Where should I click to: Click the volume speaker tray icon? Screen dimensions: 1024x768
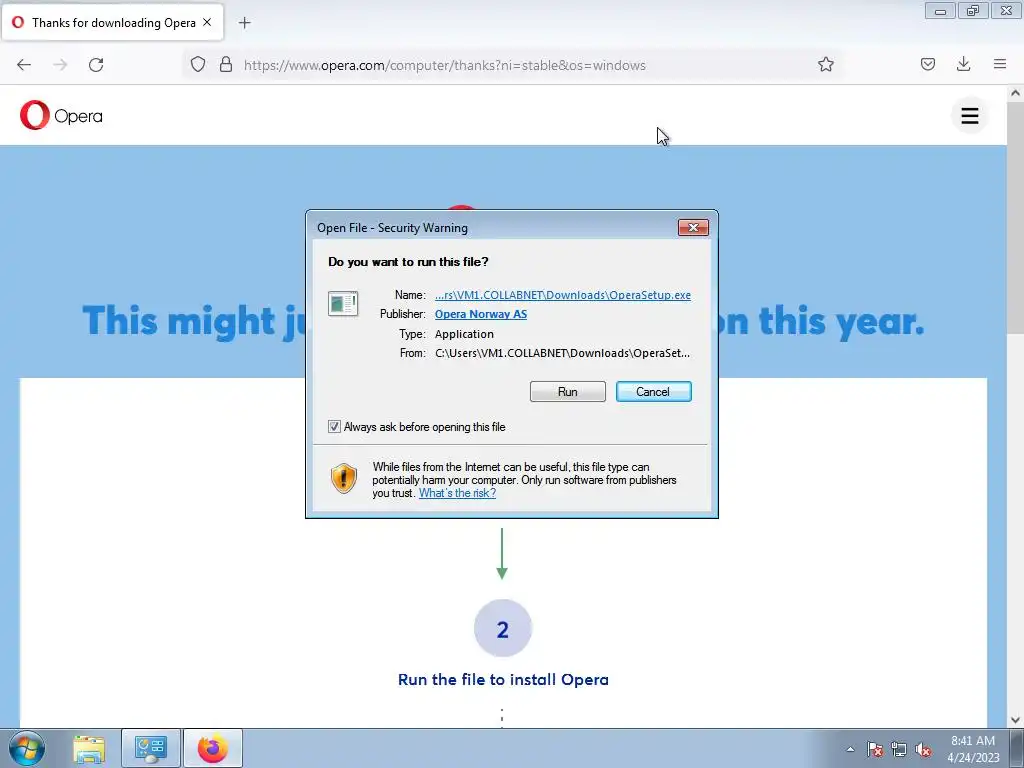click(x=923, y=749)
